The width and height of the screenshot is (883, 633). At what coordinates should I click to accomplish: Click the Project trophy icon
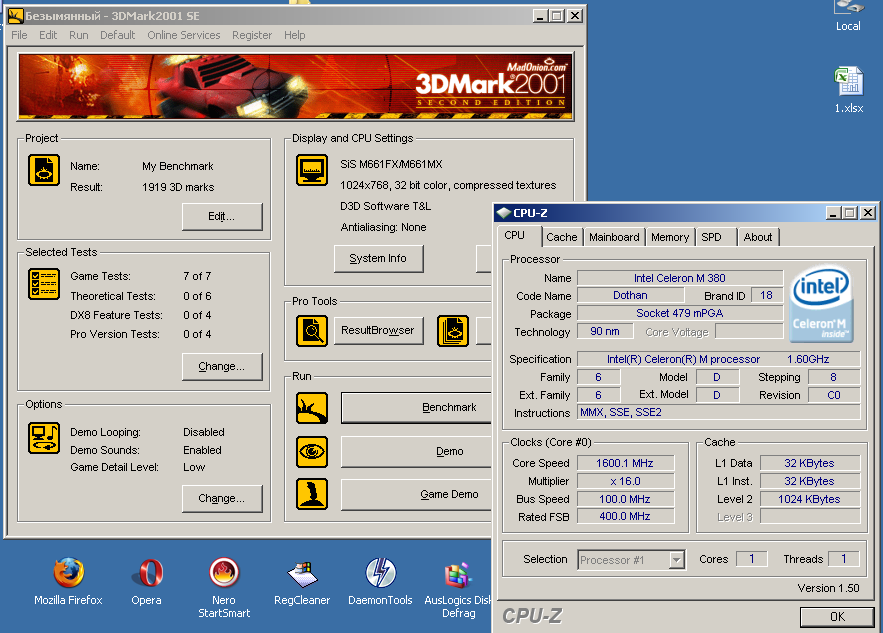click(x=44, y=170)
